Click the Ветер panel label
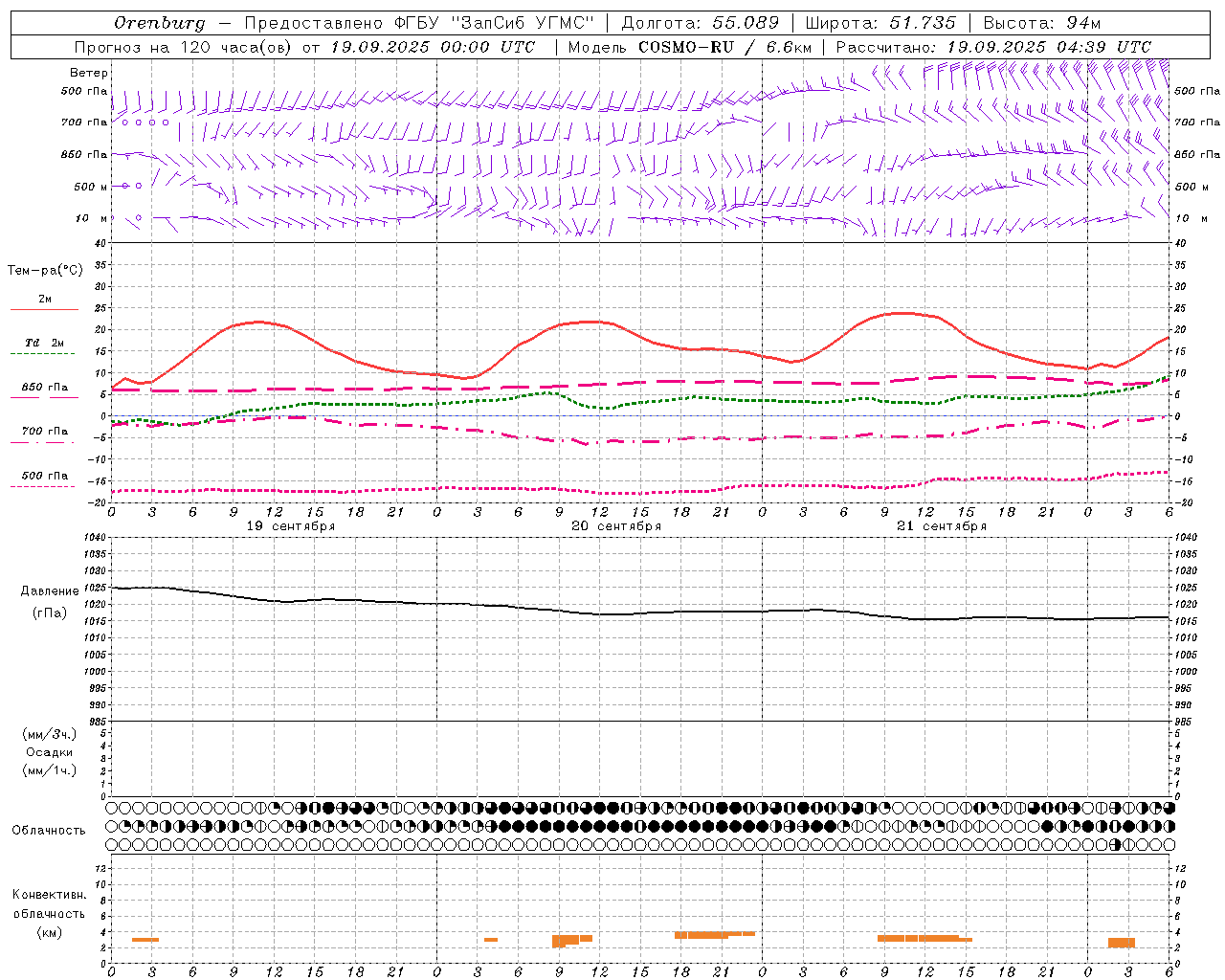 click(x=89, y=73)
